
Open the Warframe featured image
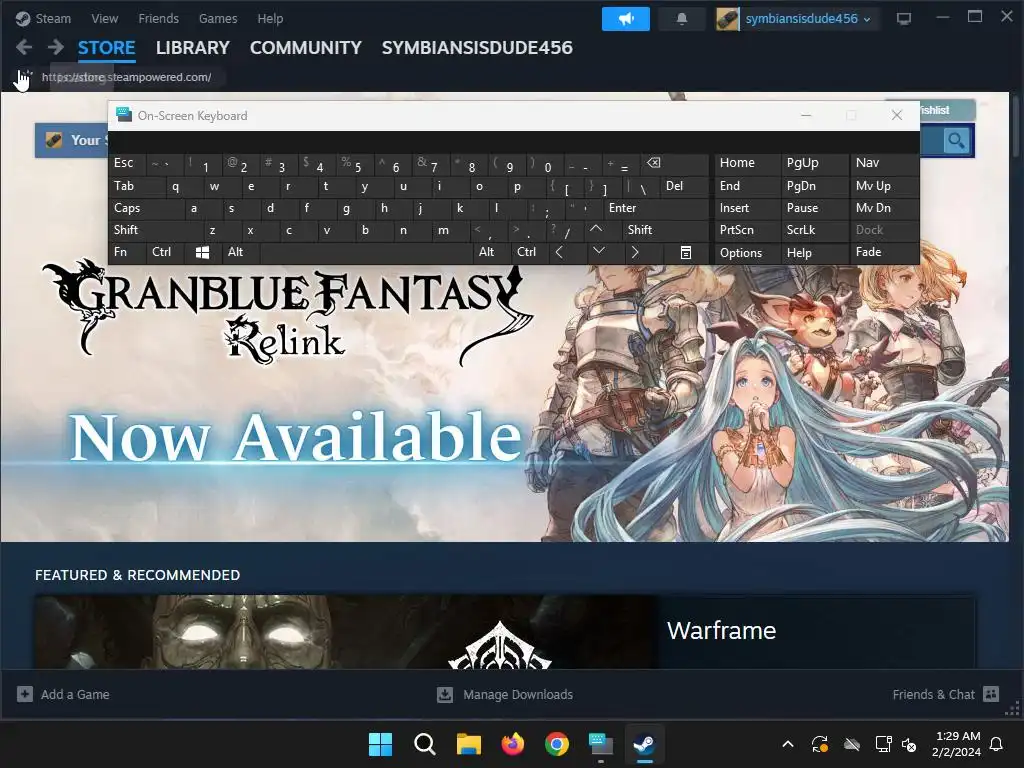click(x=346, y=632)
